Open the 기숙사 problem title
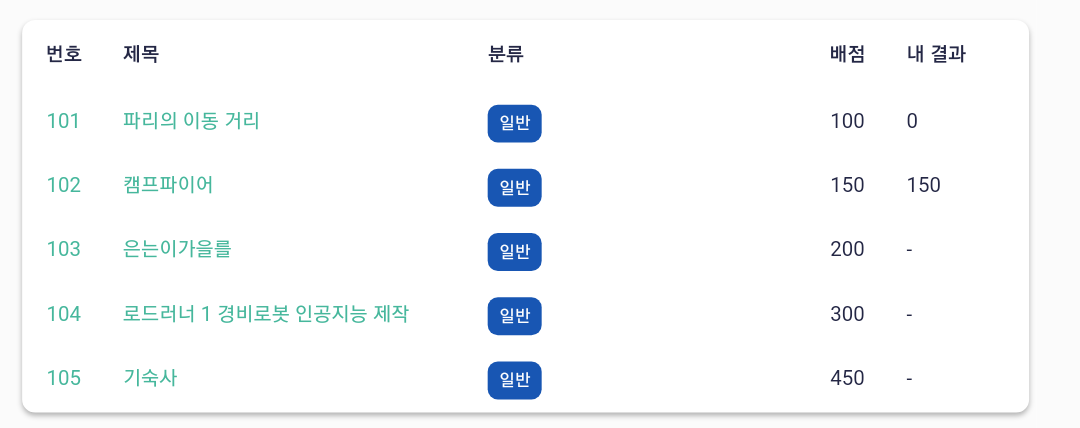1080x428 pixels. pyautogui.click(x=149, y=378)
